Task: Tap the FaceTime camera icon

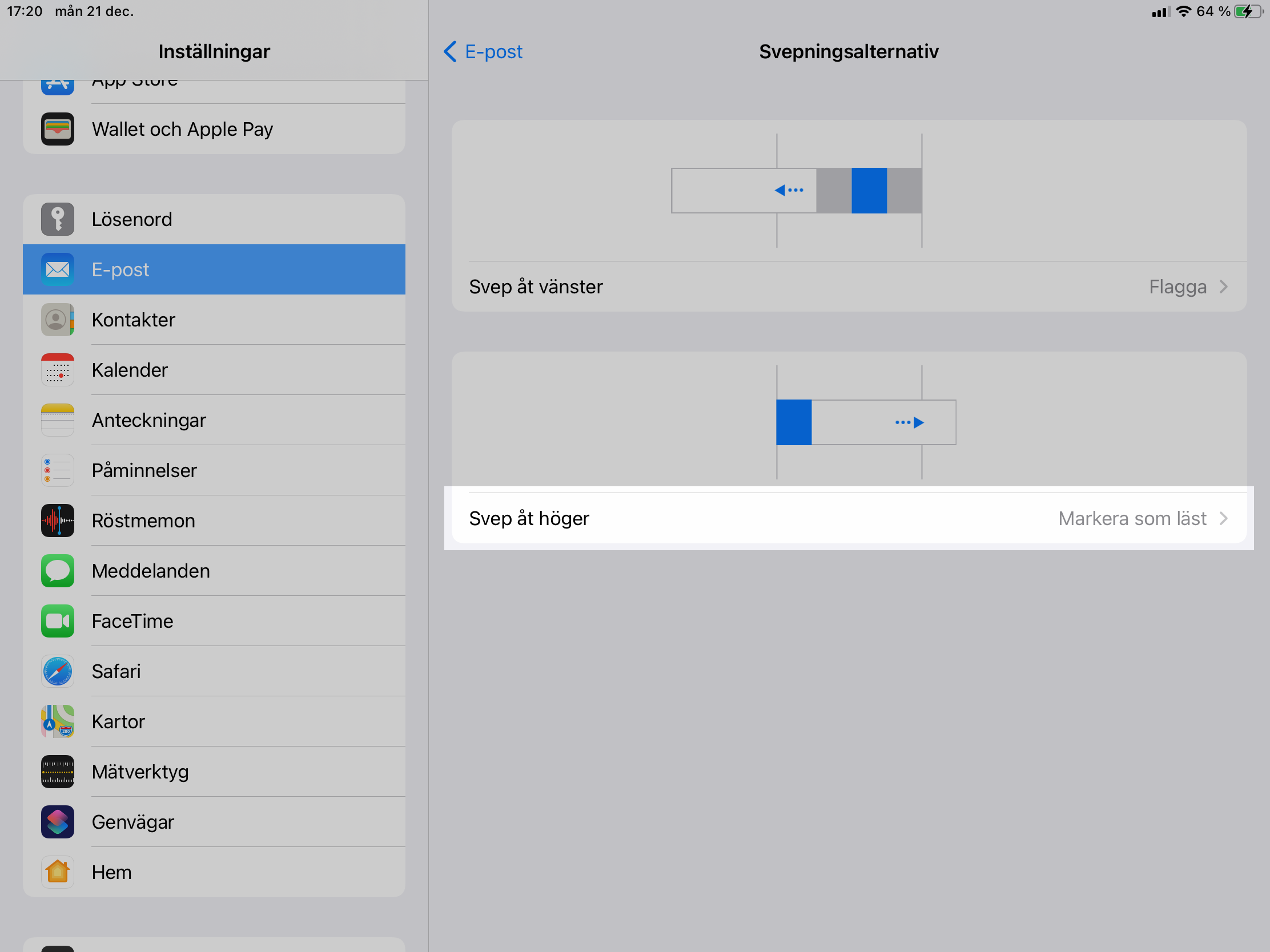Action: pos(58,621)
